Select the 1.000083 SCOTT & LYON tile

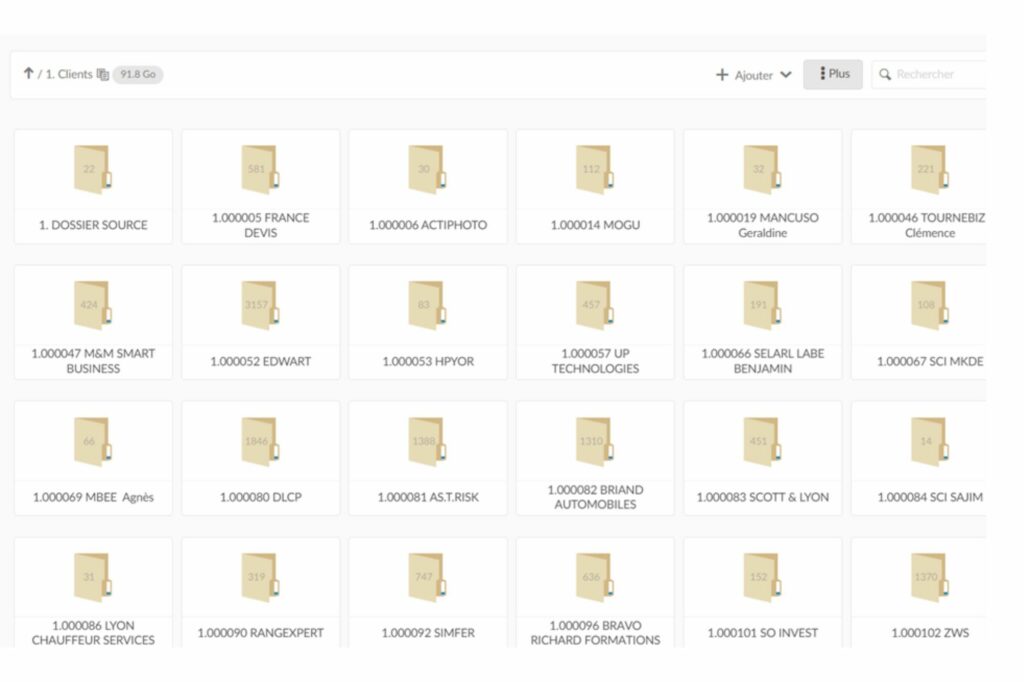pyautogui.click(x=762, y=458)
